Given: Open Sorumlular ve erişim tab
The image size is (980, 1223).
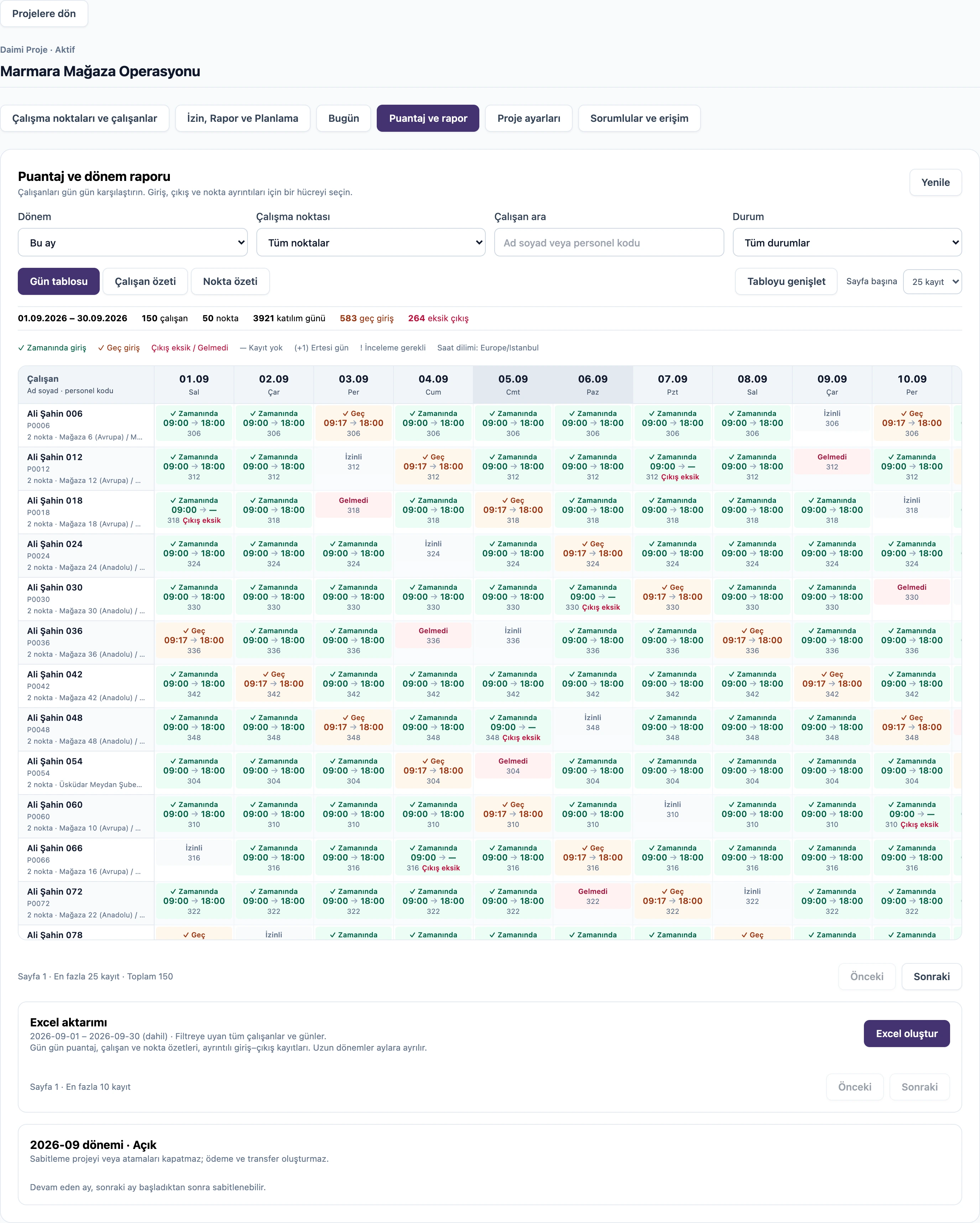Looking at the screenshot, I should point(639,118).
